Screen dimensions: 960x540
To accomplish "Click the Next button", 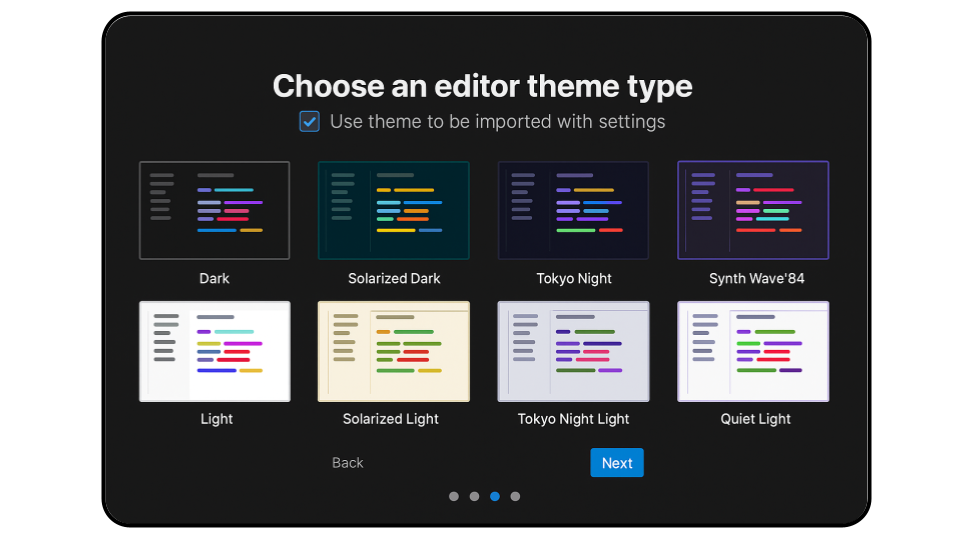I will pos(617,463).
